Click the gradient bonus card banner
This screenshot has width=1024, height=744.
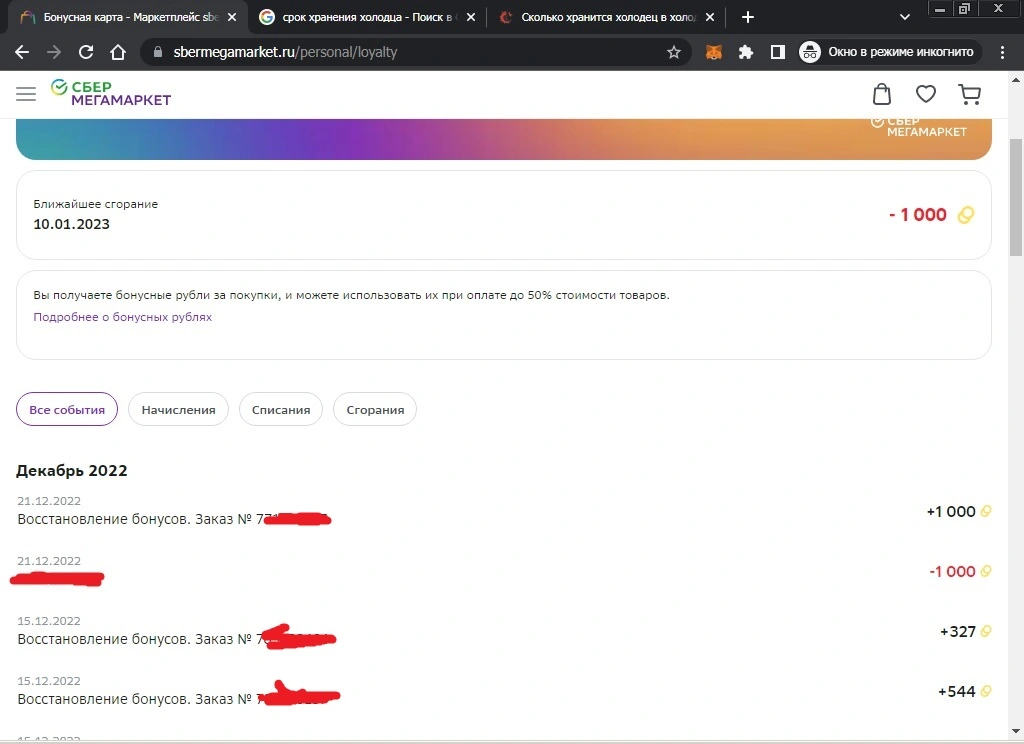point(504,139)
